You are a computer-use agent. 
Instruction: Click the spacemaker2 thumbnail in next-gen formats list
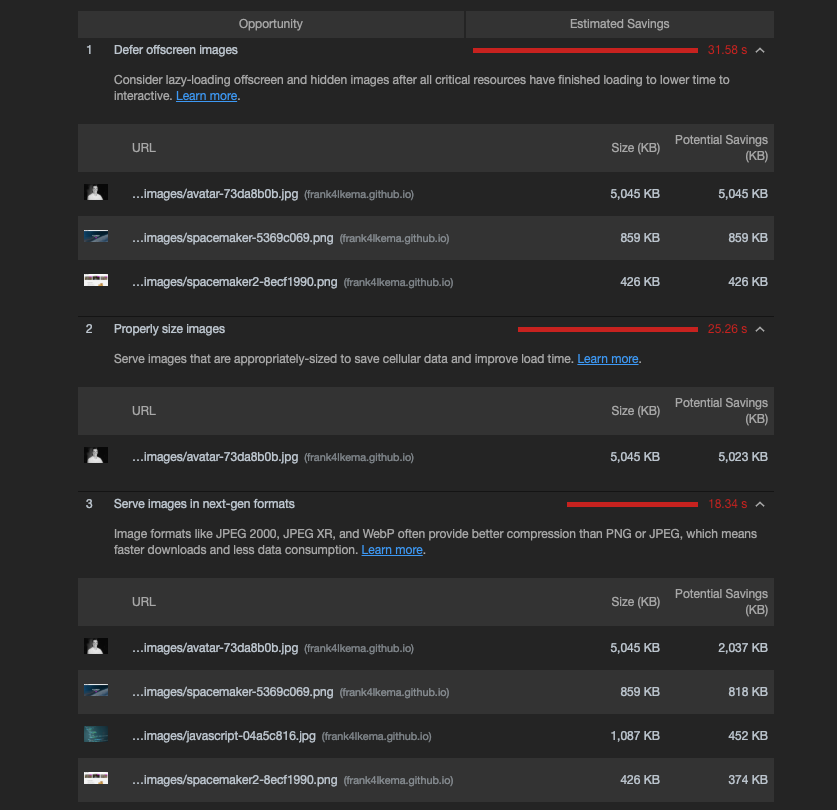(x=95, y=778)
